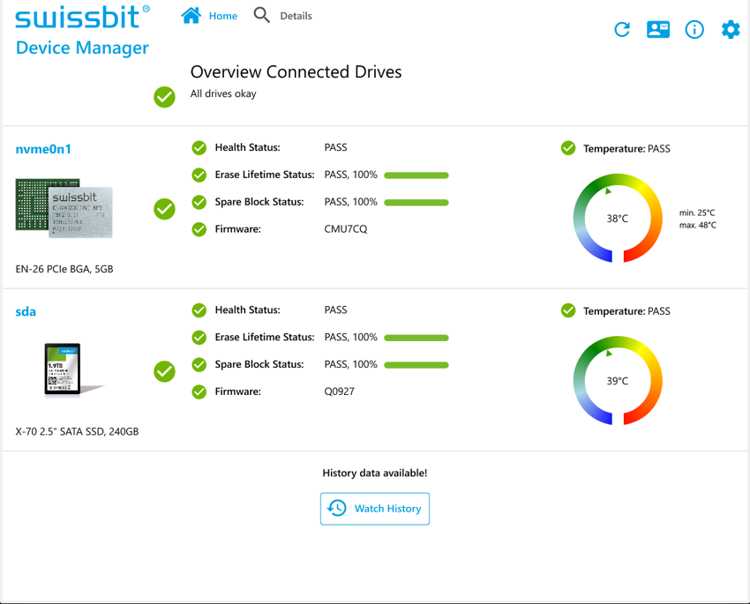Click sda Erase Lifetime Status label
Viewport: 750px width, 604px height.
[x=265, y=337]
